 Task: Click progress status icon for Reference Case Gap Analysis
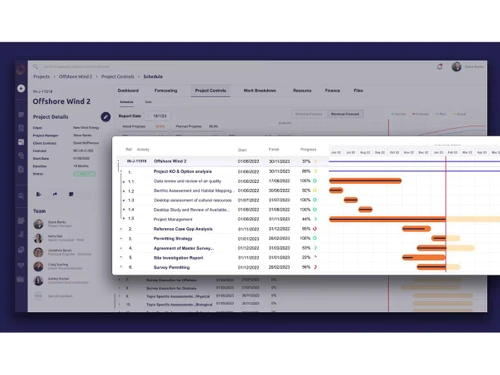pyautogui.click(x=315, y=229)
